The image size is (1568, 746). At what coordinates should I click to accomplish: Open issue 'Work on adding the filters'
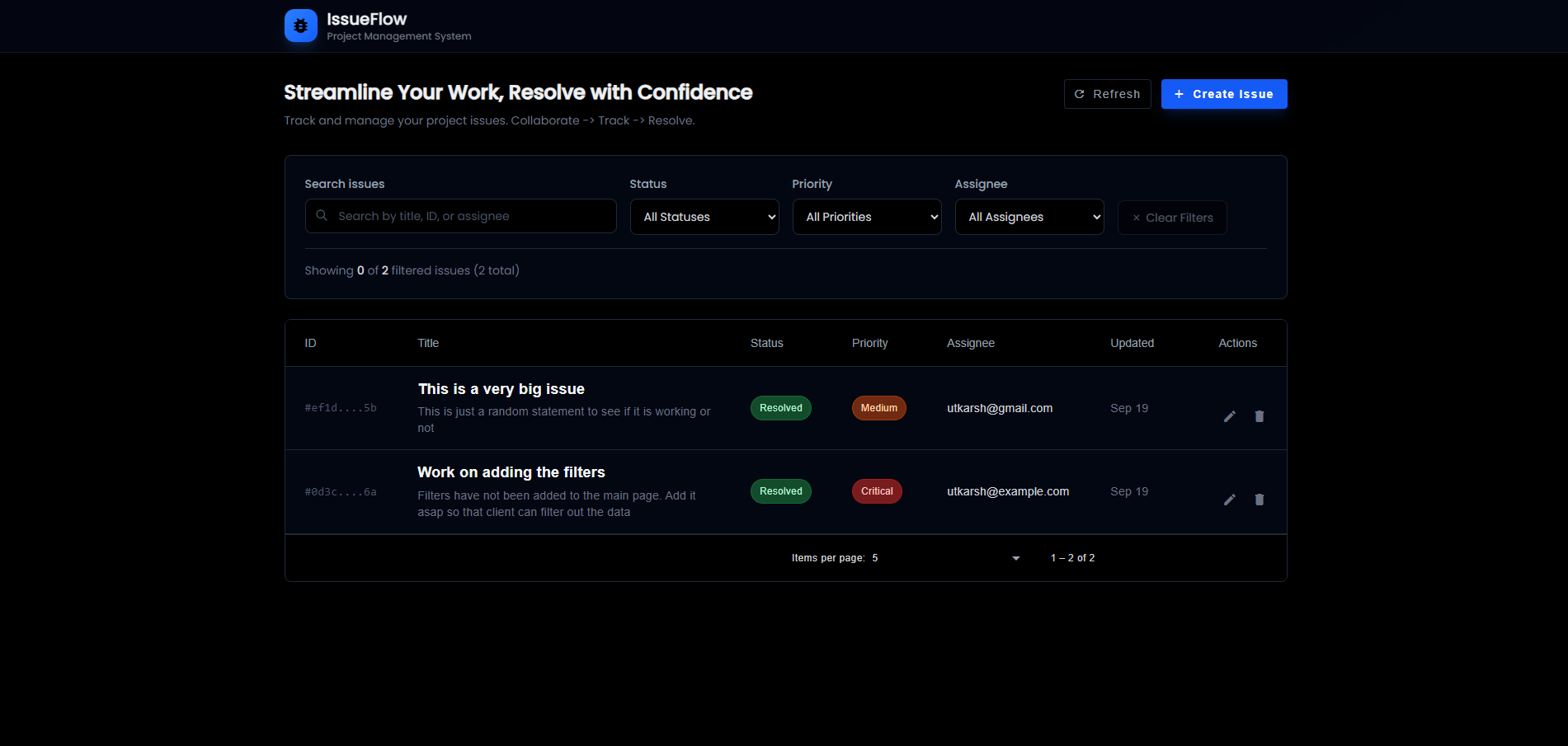tap(511, 472)
